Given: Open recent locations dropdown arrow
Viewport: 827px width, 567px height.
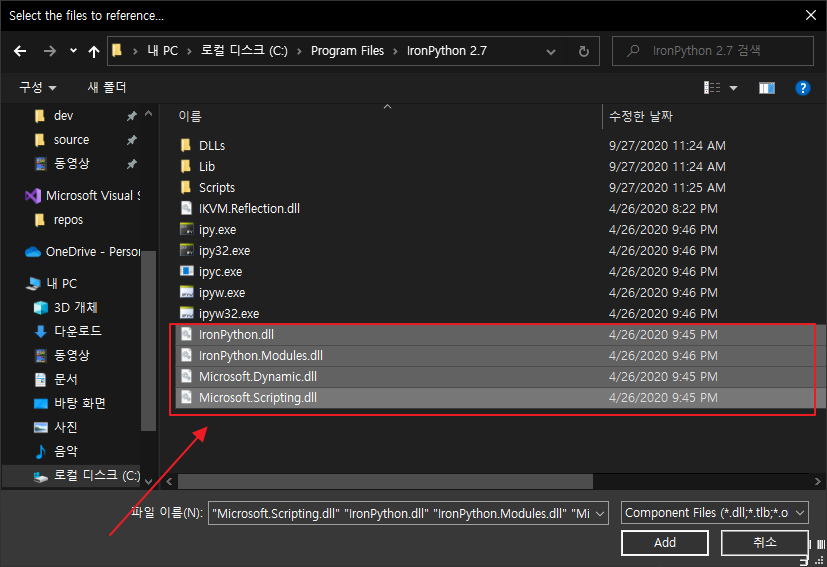Looking at the screenshot, I should 73,51.
